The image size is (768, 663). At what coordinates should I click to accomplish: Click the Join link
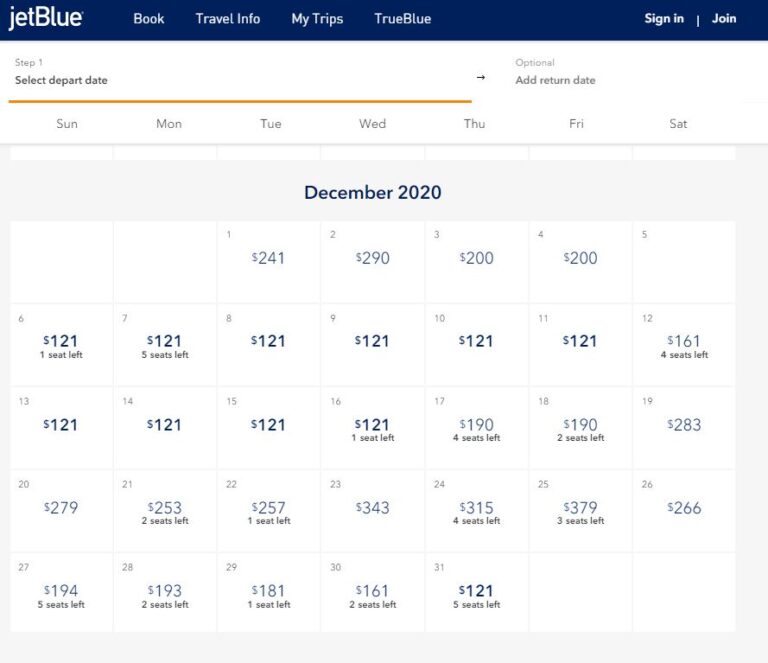tap(724, 19)
